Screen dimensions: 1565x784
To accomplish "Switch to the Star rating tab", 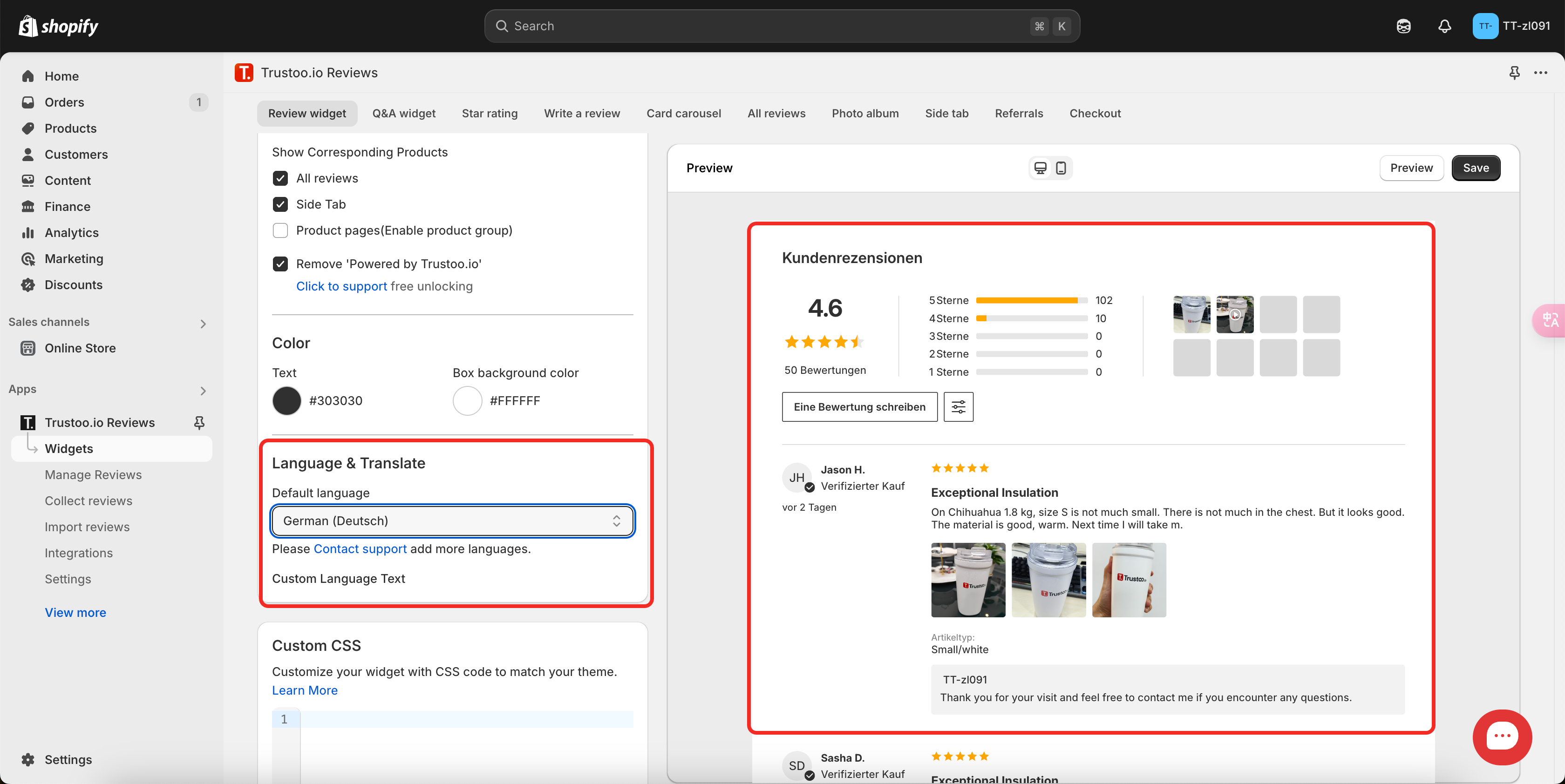I will (x=489, y=114).
